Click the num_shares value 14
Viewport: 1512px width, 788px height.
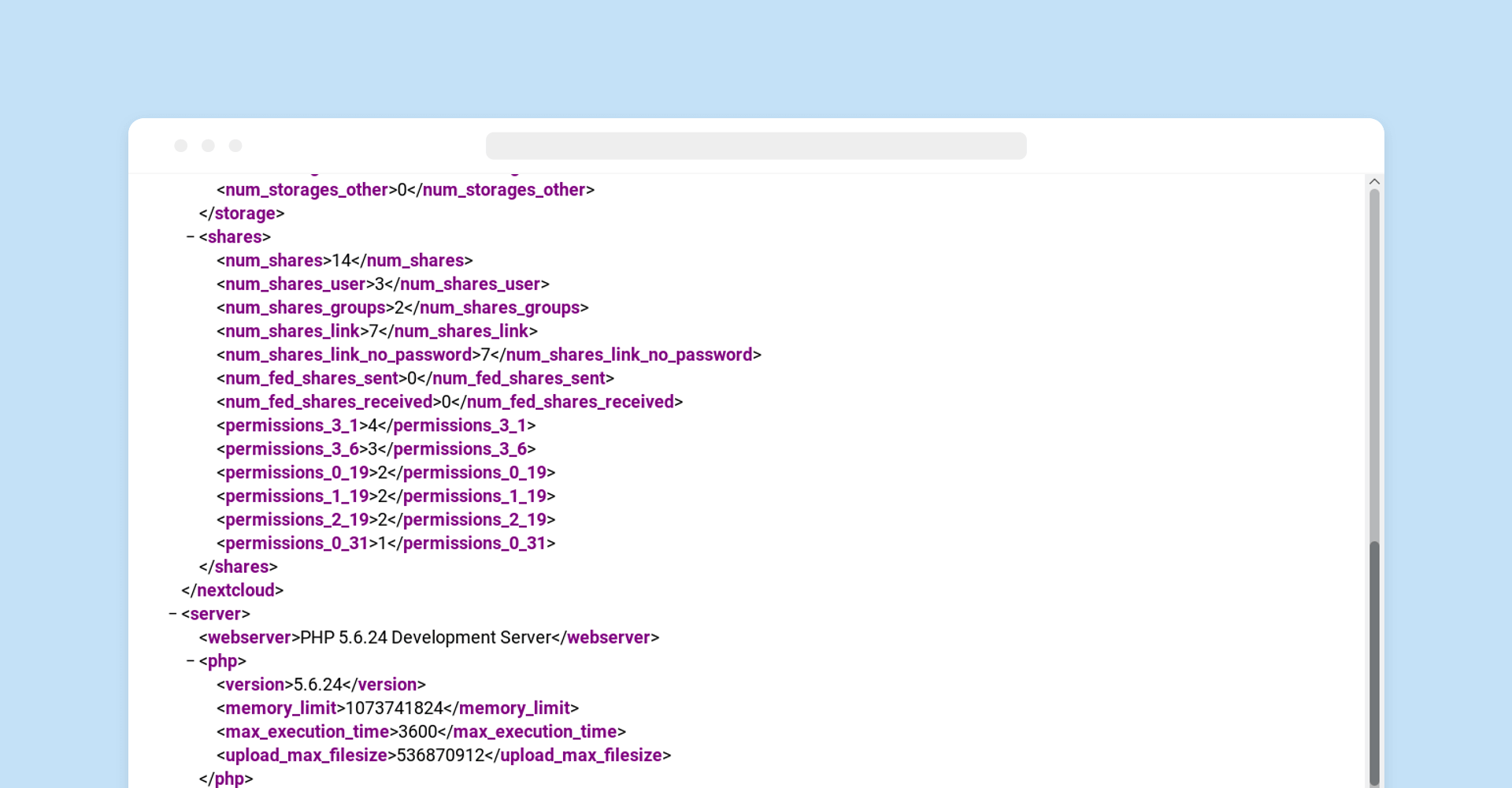pos(341,261)
